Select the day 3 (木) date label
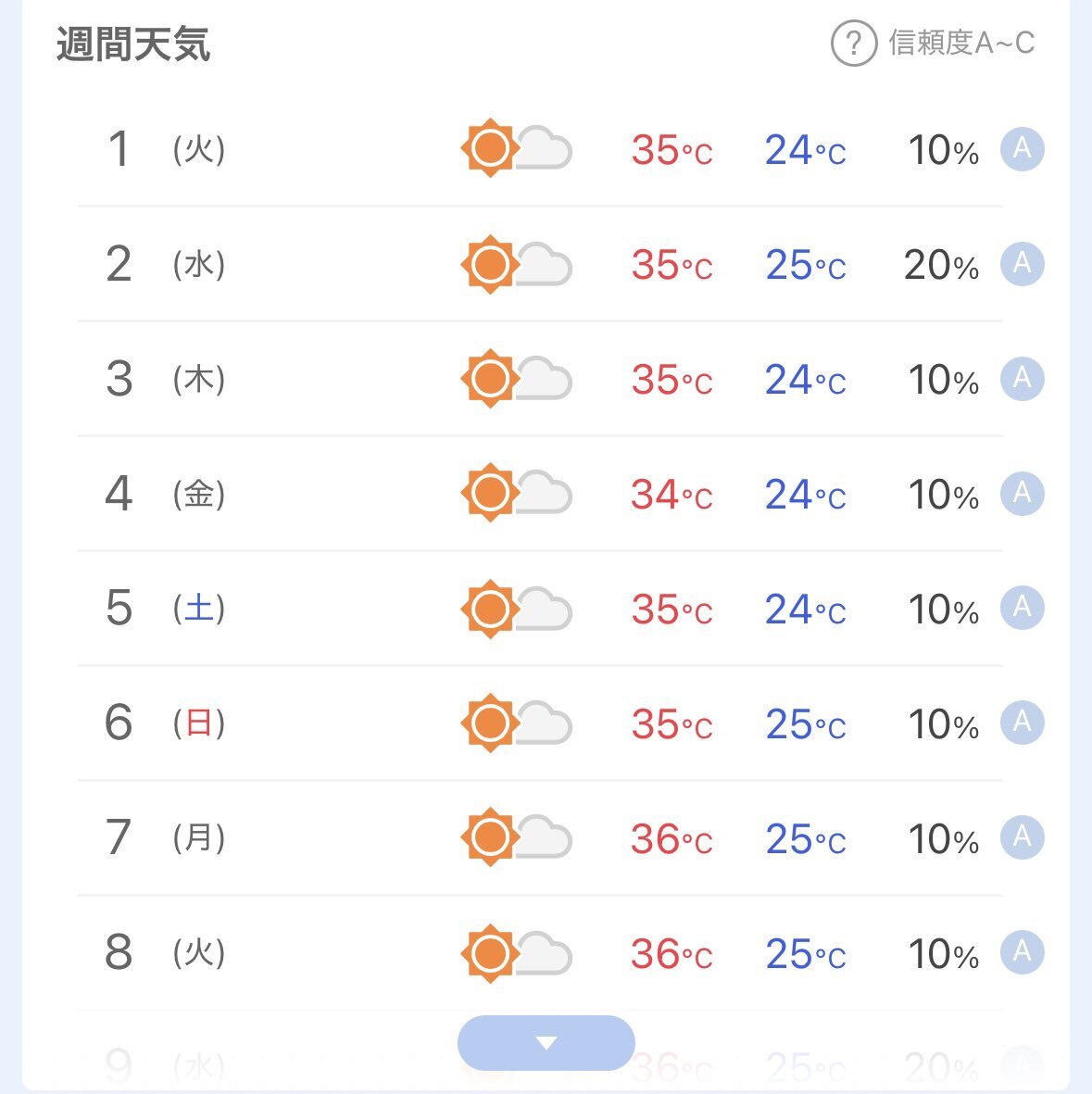 (166, 379)
